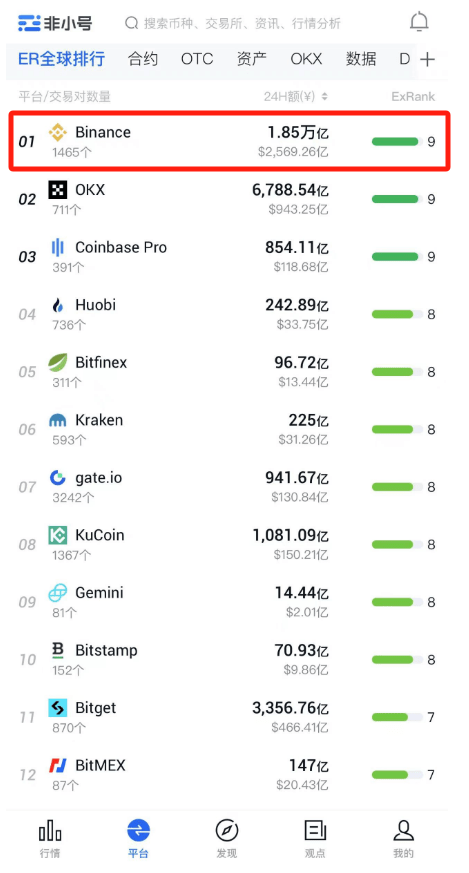
Task: Go to 行情 chart icon in bottom bar
Action: coord(50,831)
